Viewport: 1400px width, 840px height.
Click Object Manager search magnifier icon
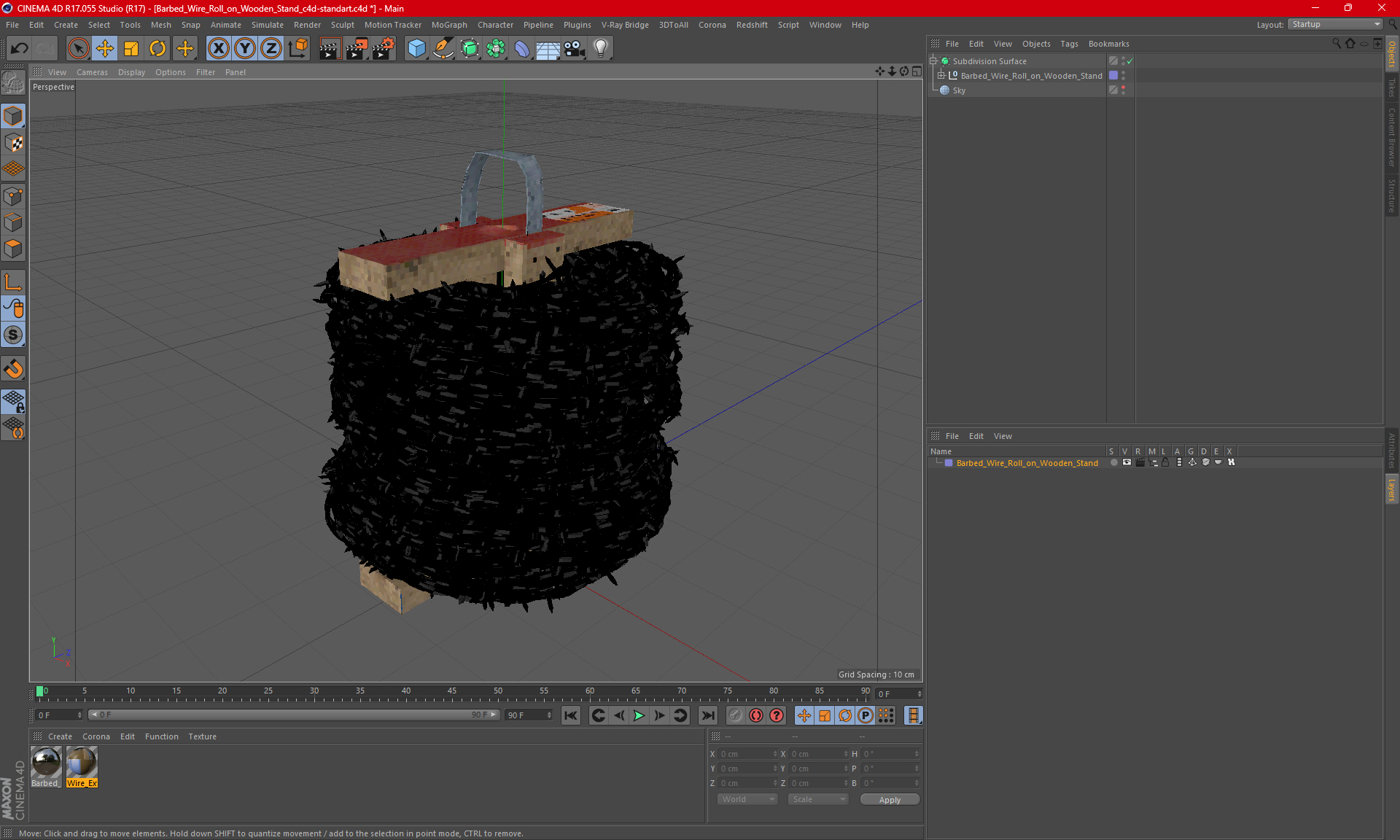1337,44
